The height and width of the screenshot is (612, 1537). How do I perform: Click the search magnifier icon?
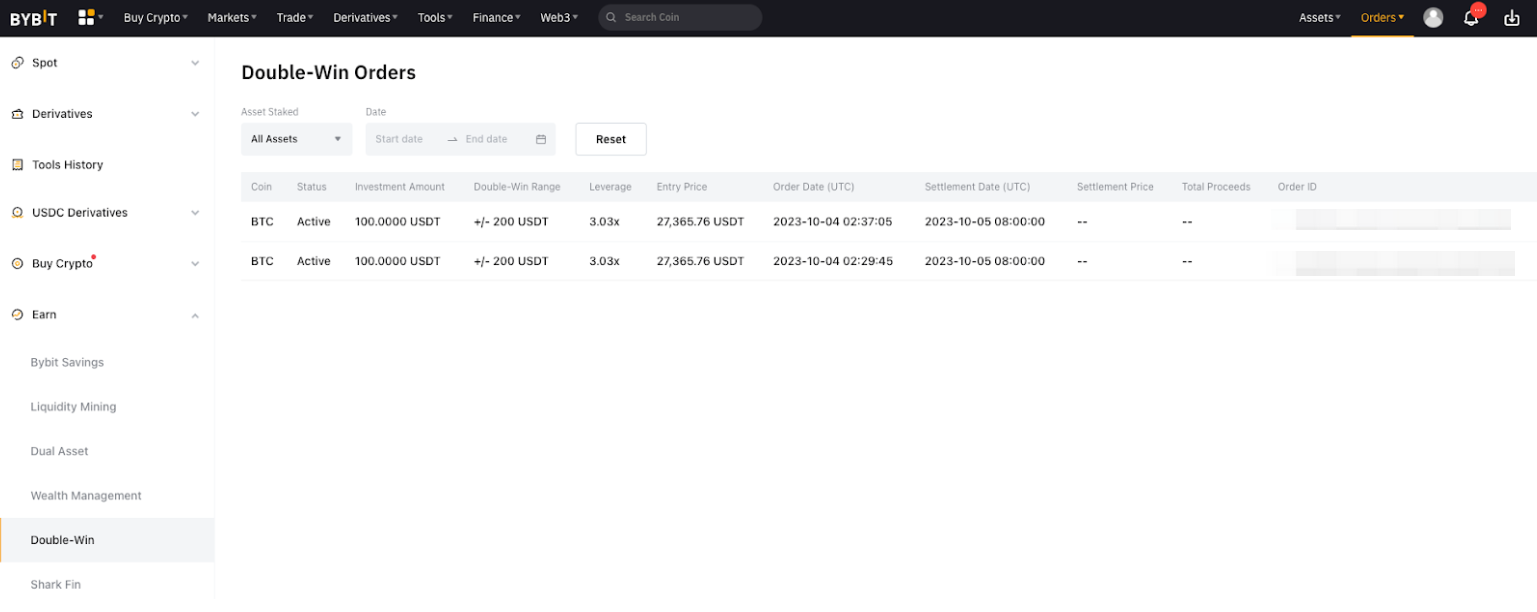[x=611, y=18]
